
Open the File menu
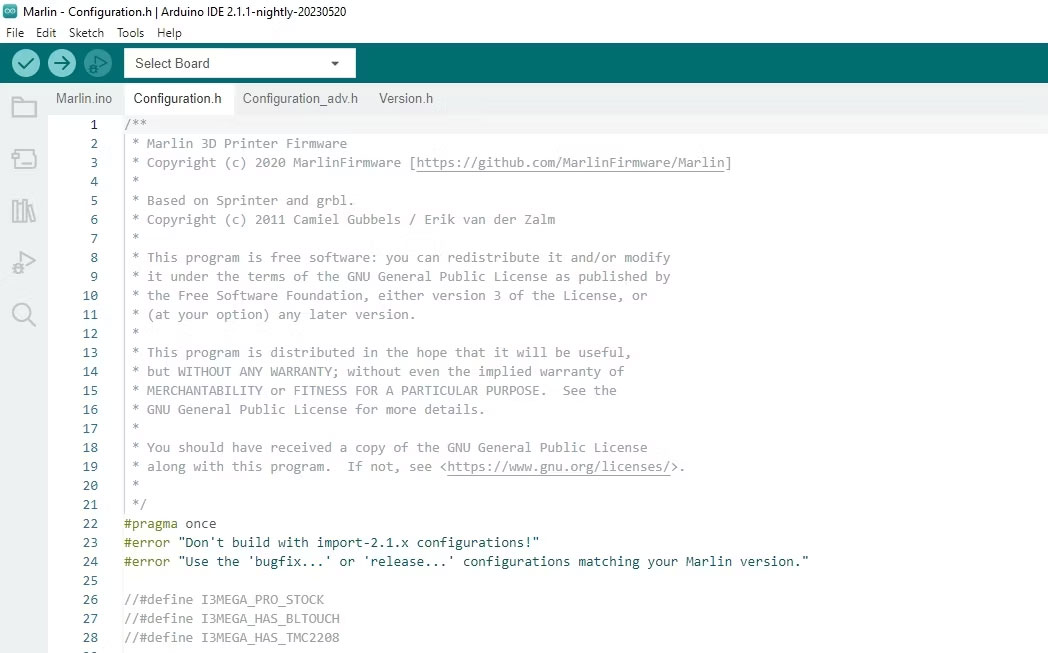(15, 33)
